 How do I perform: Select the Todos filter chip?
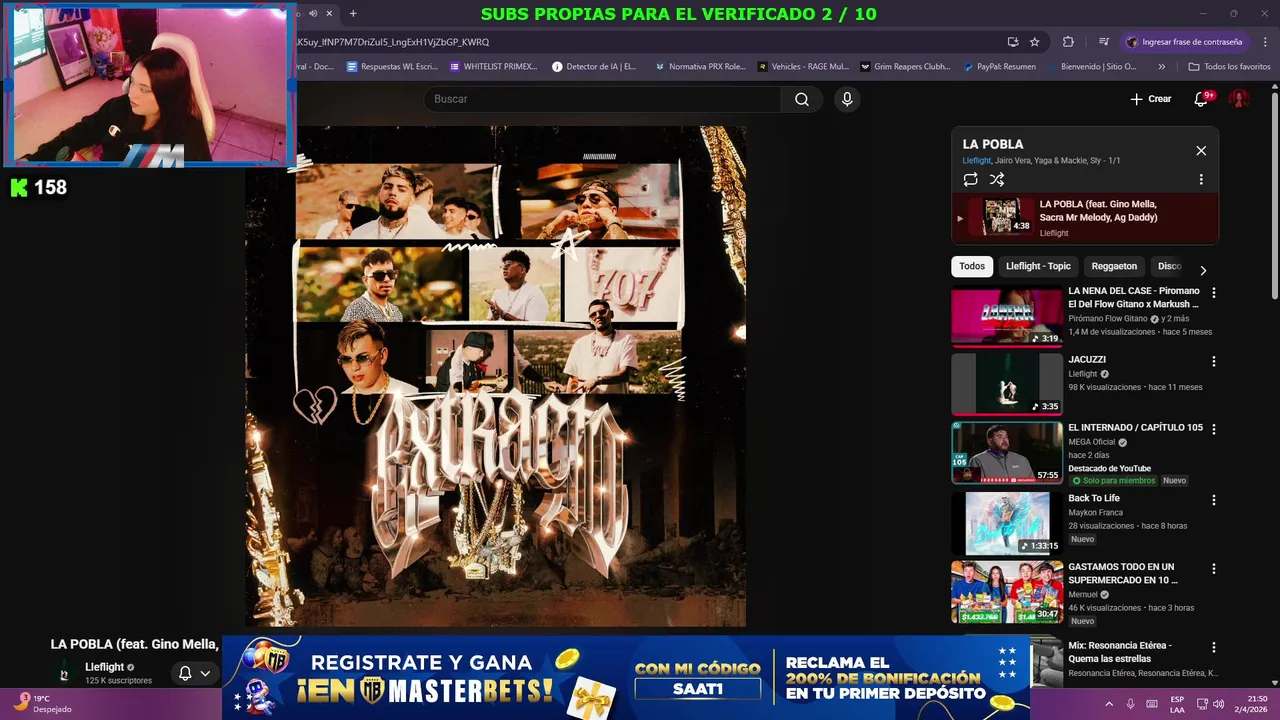972,266
